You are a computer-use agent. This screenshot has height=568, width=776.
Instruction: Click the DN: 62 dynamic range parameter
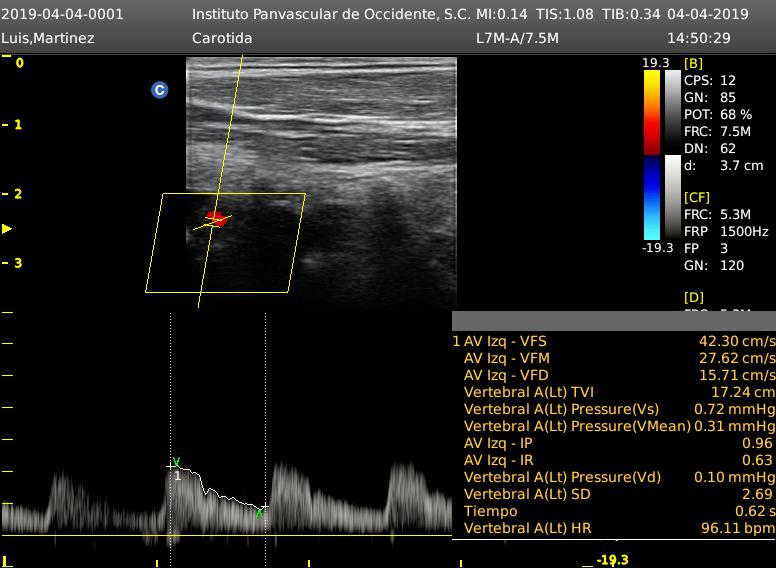(x=710, y=148)
